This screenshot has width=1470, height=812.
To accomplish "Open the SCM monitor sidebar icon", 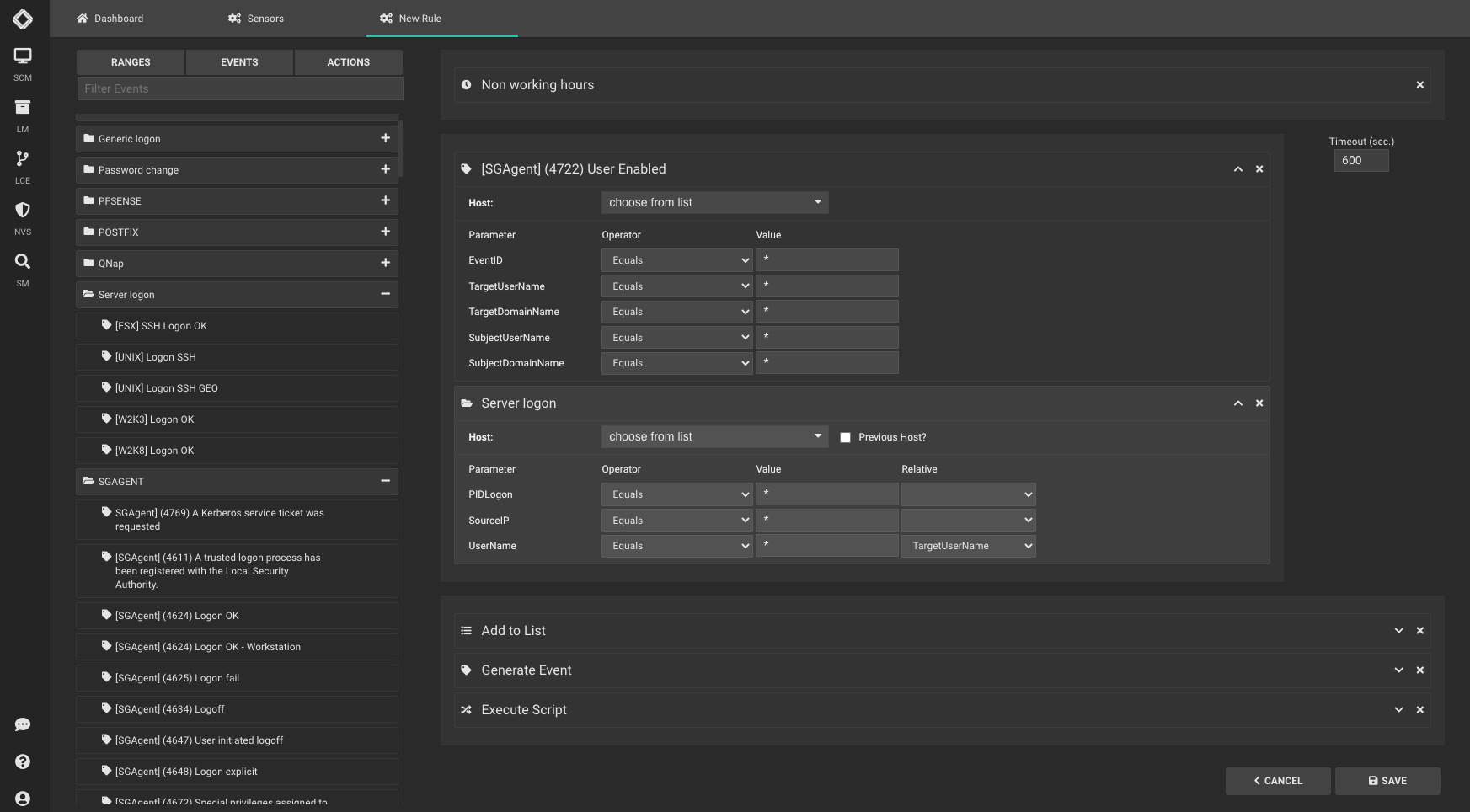I will click(23, 56).
